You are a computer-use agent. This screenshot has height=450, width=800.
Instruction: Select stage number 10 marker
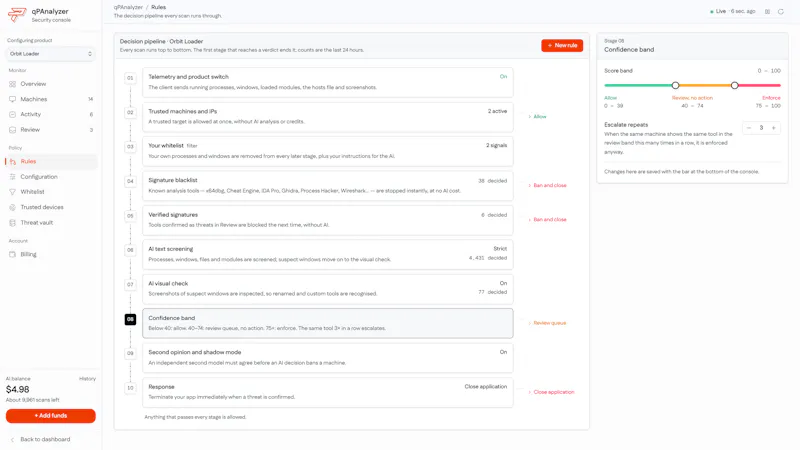(x=130, y=388)
